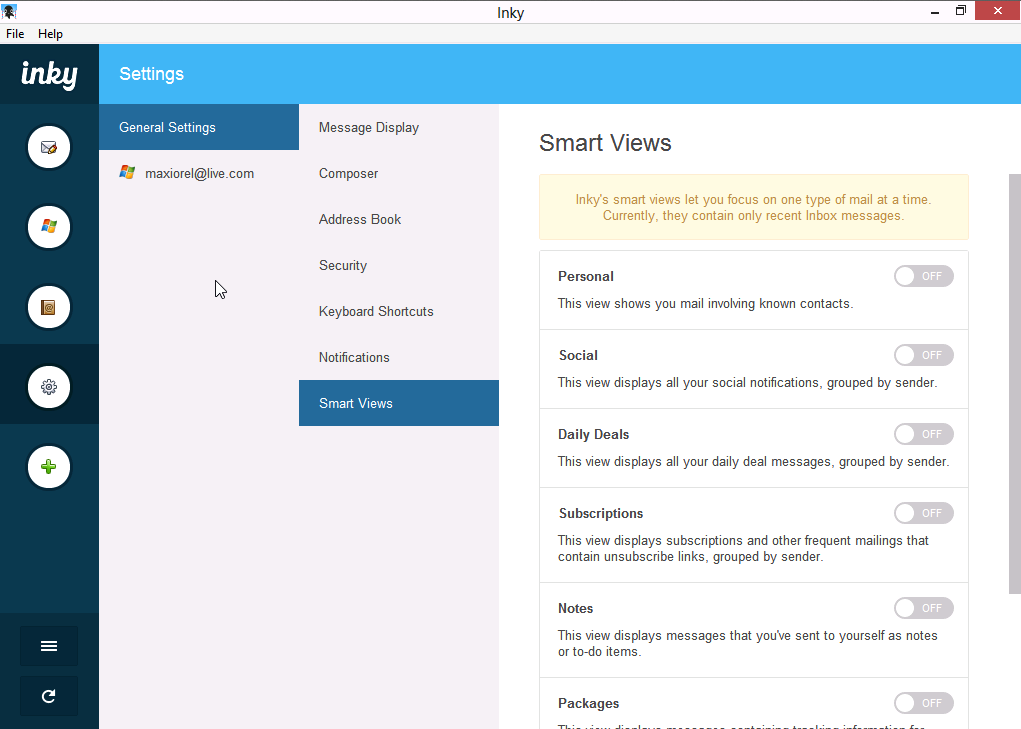The width and height of the screenshot is (1021, 729).
Task: Click the Windows flag icon beside maxiorel@live.com
Action: tap(127, 172)
